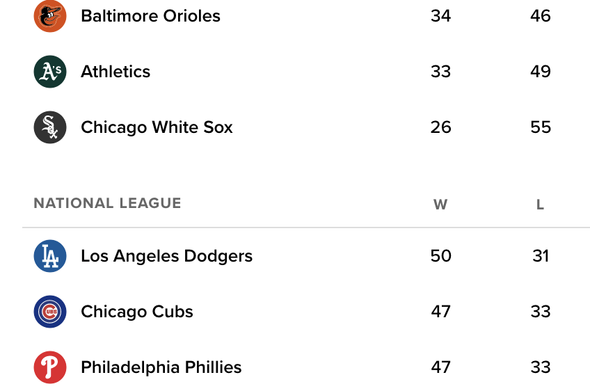Open the Los Angeles Dodgers logo

[x=50, y=256]
